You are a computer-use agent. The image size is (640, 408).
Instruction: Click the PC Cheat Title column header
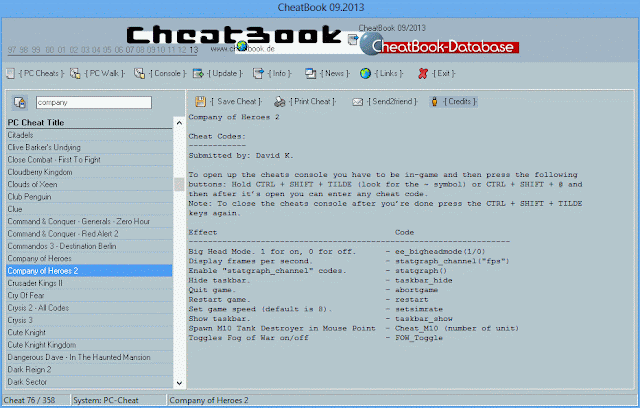[89, 122]
